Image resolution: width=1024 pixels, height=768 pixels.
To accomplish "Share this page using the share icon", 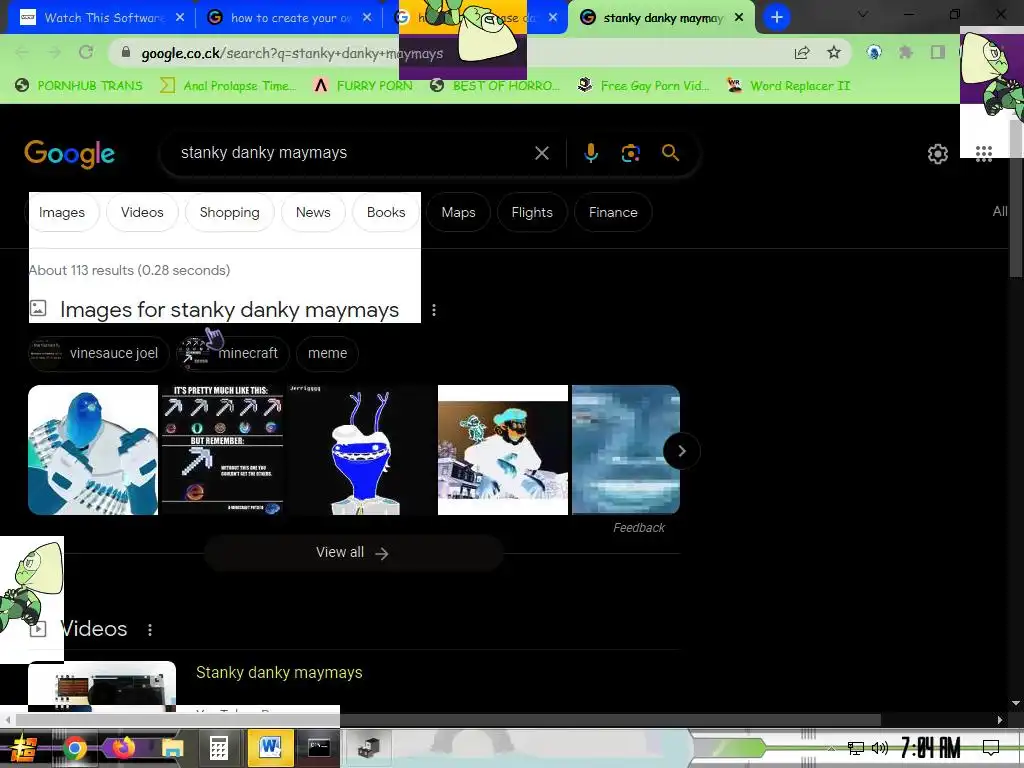I will [802, 53].
